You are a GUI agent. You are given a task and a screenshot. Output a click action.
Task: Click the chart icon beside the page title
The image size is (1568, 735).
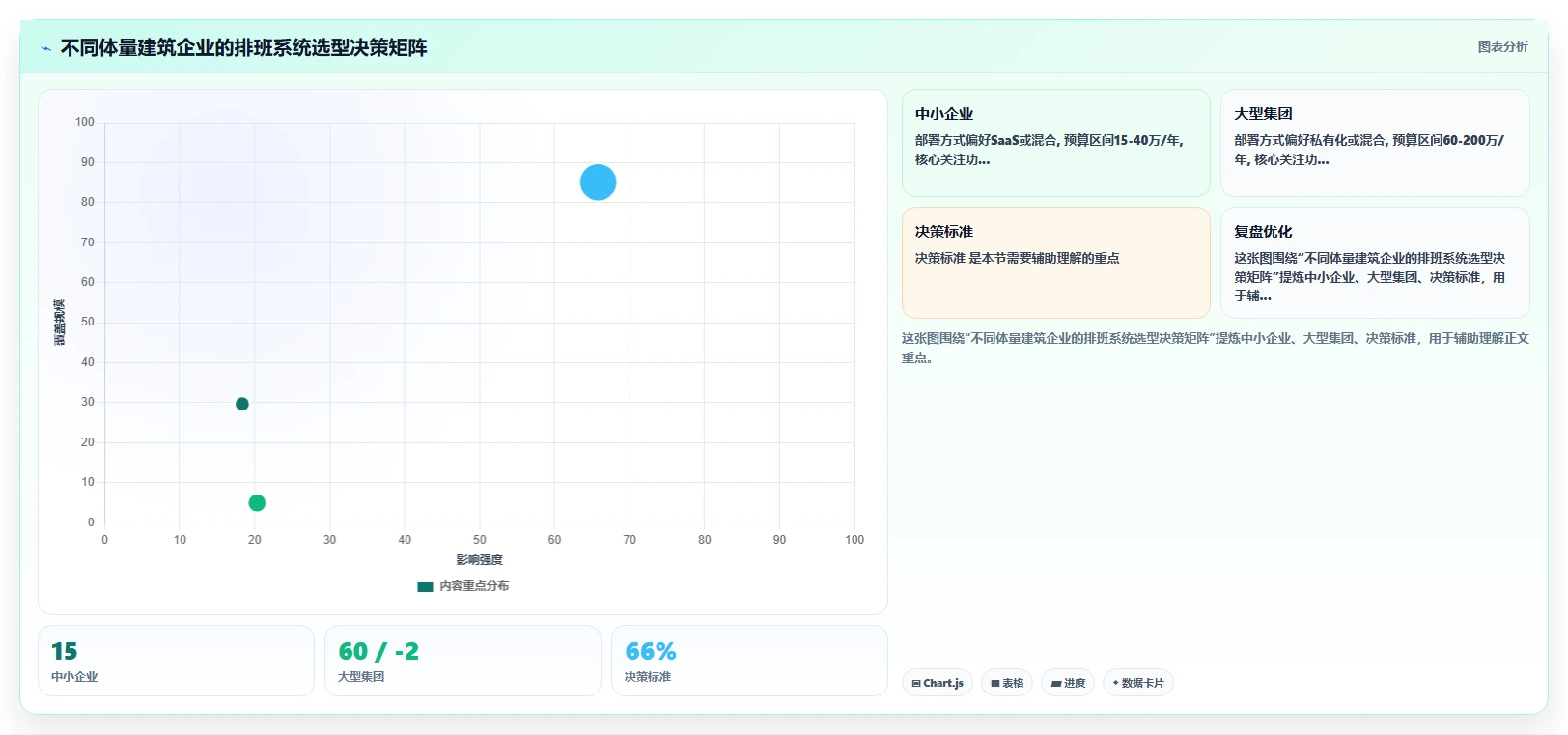(x=45, y=48)
